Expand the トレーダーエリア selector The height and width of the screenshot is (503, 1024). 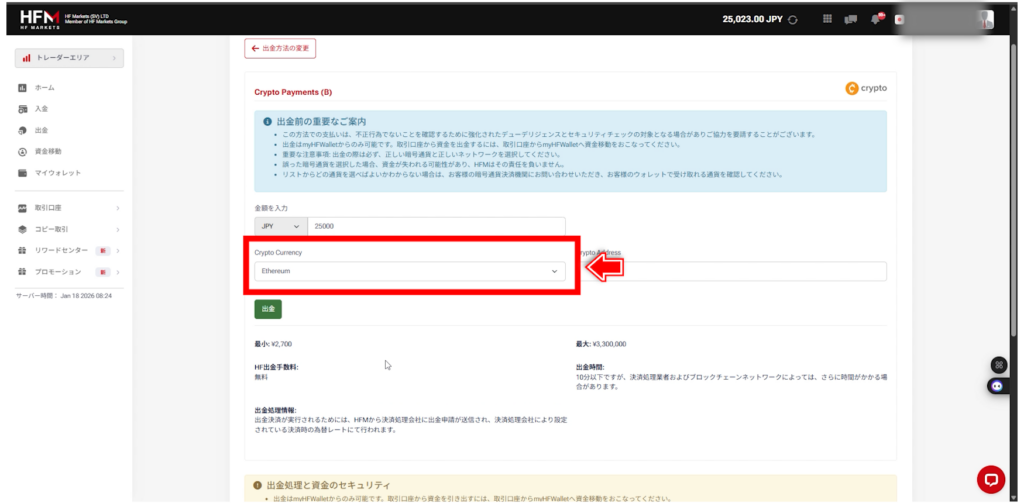[69, 58]
